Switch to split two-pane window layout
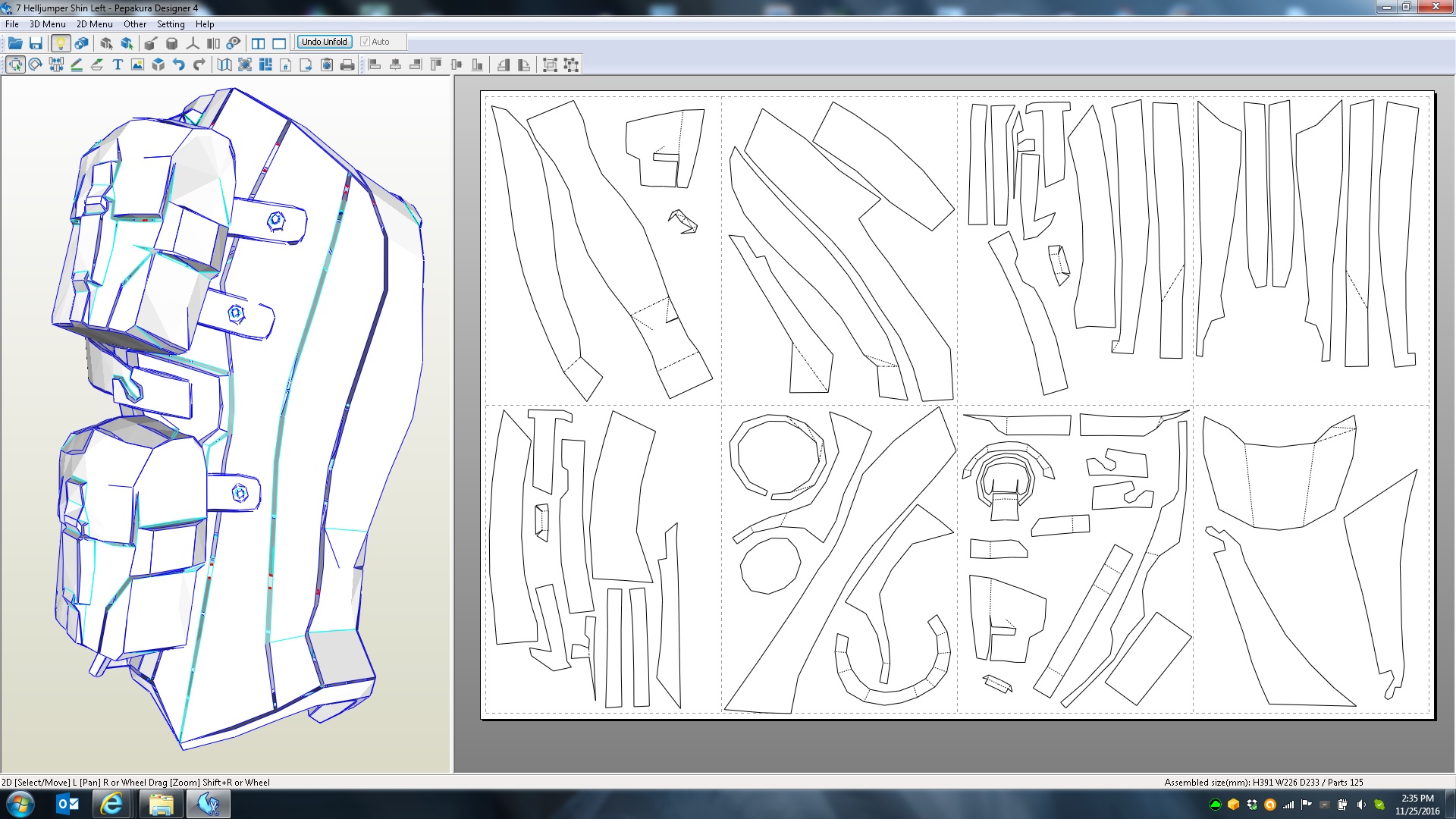 [x=259, y=43]
